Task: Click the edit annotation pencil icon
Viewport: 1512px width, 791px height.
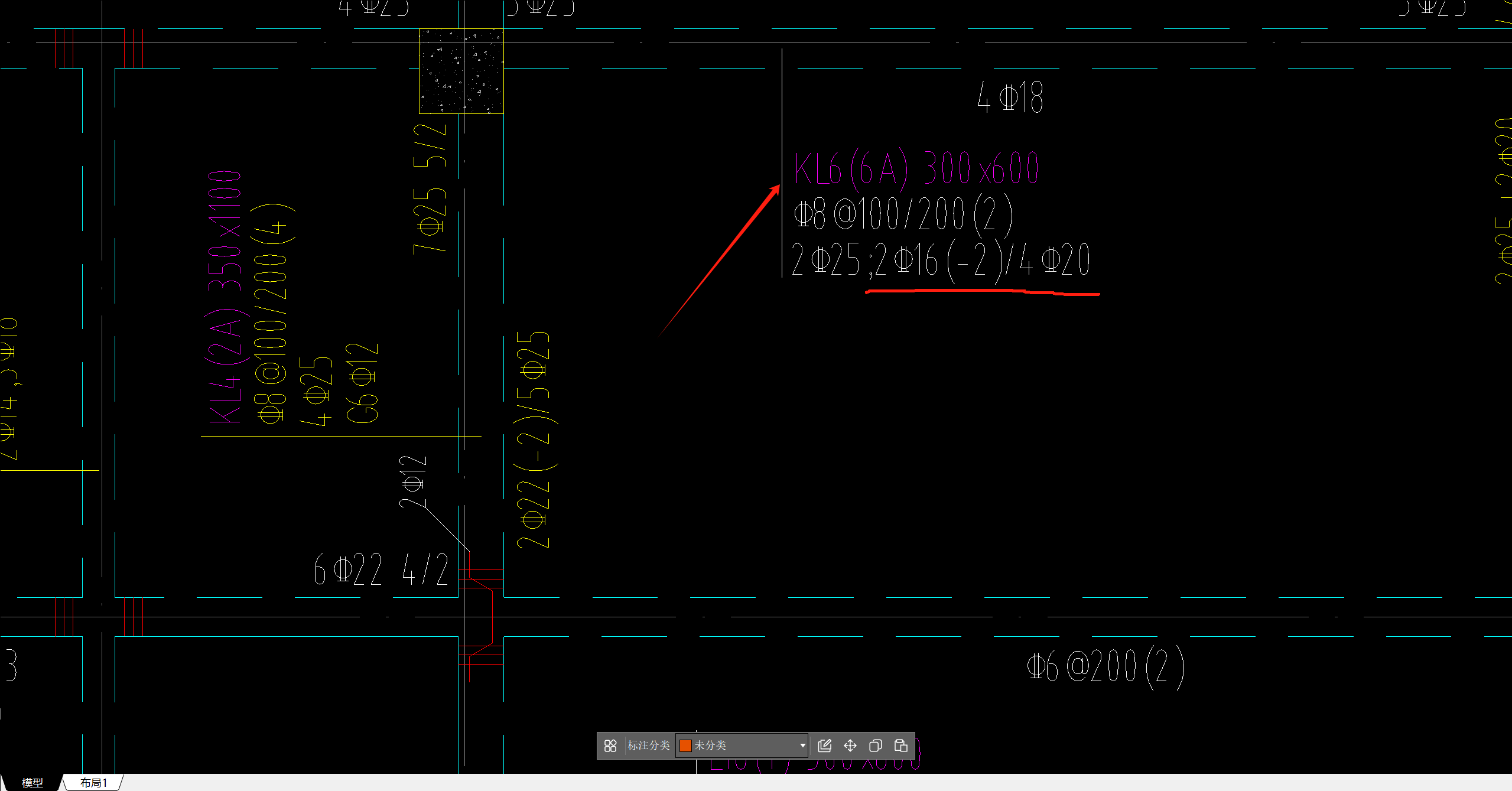Action: pos(824,746)
